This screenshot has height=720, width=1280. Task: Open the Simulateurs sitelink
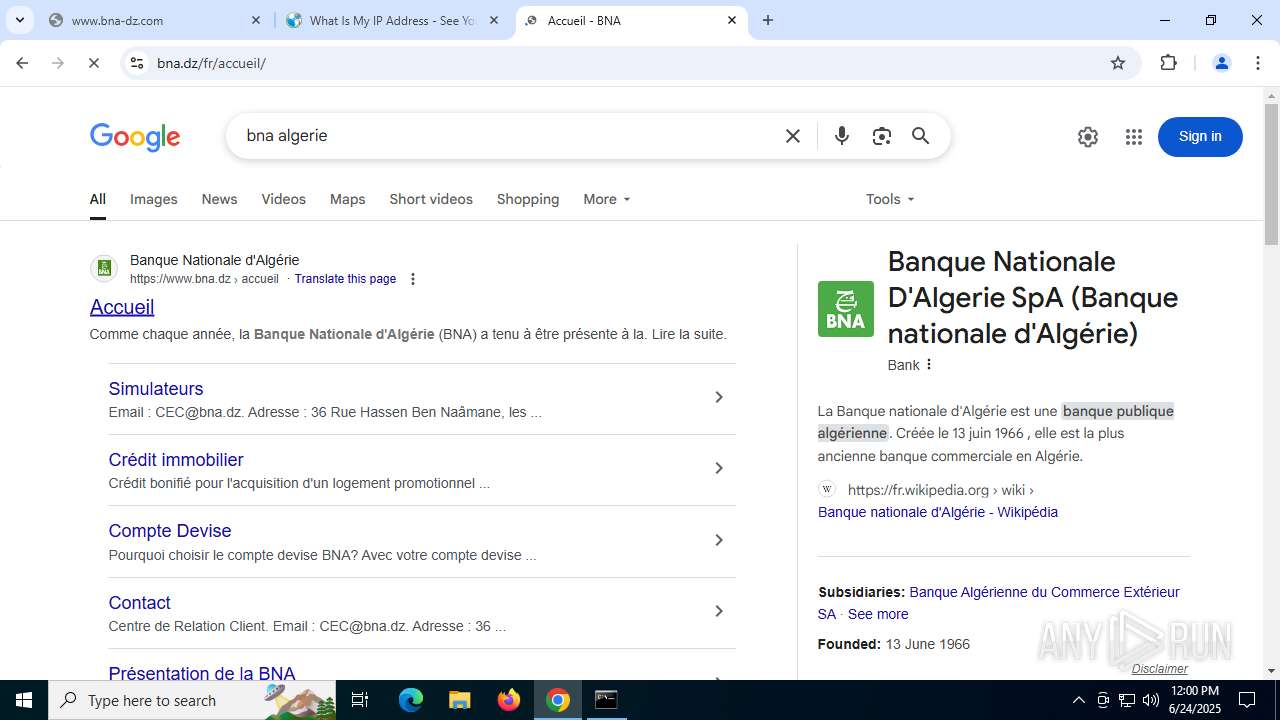point(156,389)
